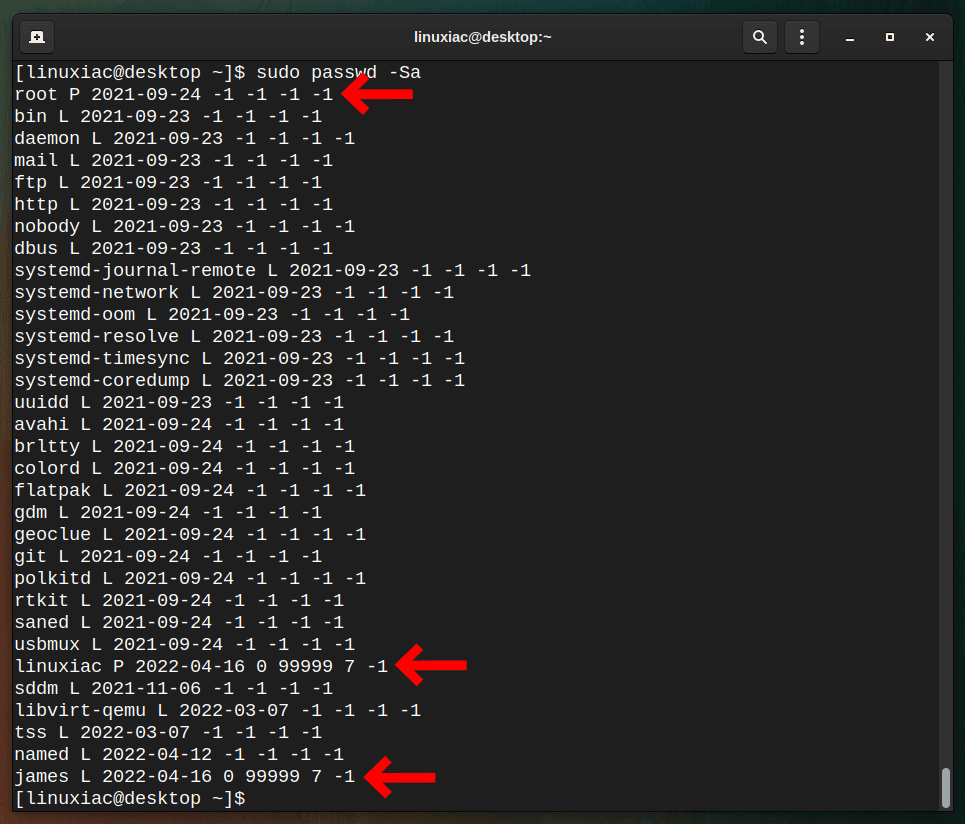Click the root P 2021-09-24 row
The width and height of the screenshot is (965, 824).
point(174,95)
